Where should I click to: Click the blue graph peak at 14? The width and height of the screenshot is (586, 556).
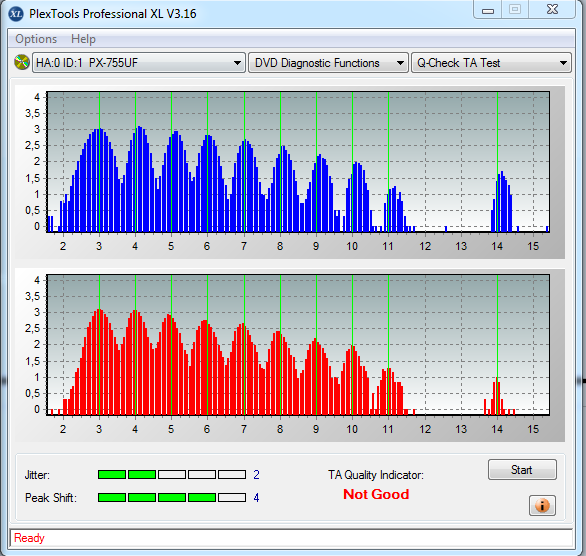tap(502, 173)
